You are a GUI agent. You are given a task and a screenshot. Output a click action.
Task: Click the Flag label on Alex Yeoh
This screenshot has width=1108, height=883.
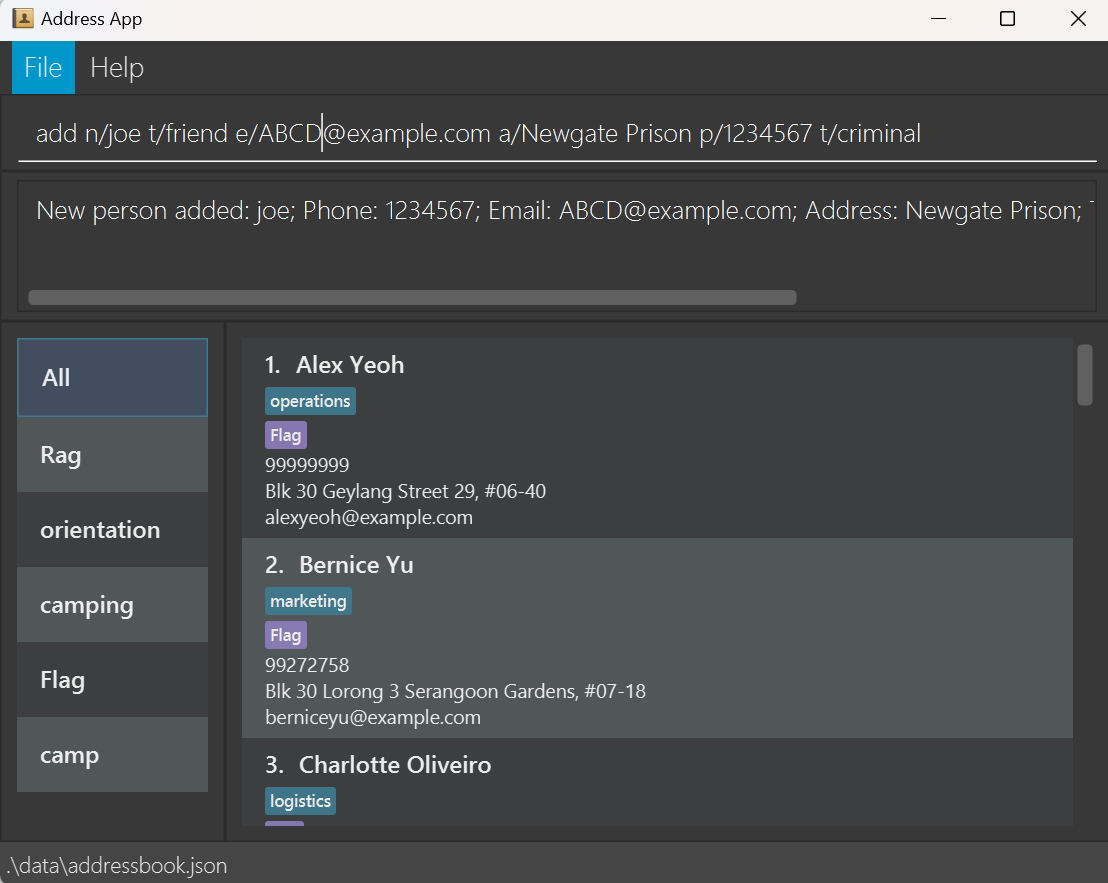pos(285,435)
